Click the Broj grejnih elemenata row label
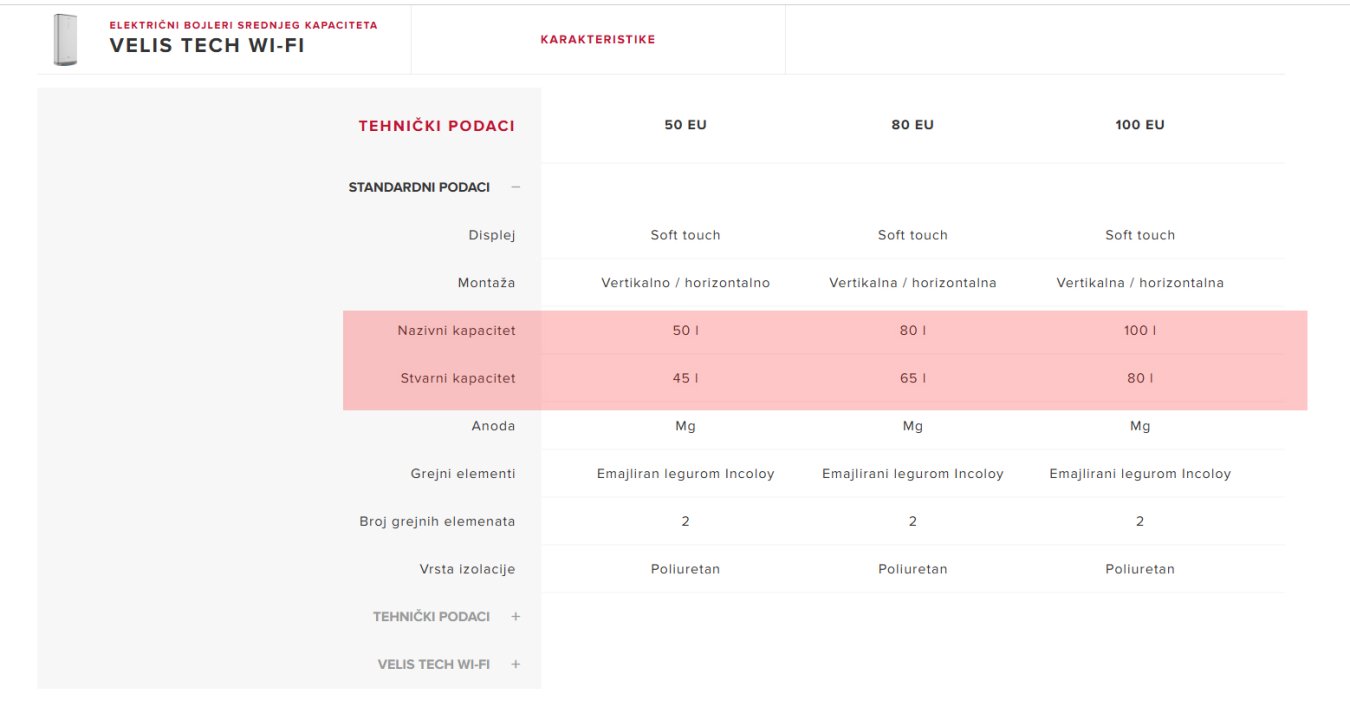The image size is (1350, 714). (437, 521)
